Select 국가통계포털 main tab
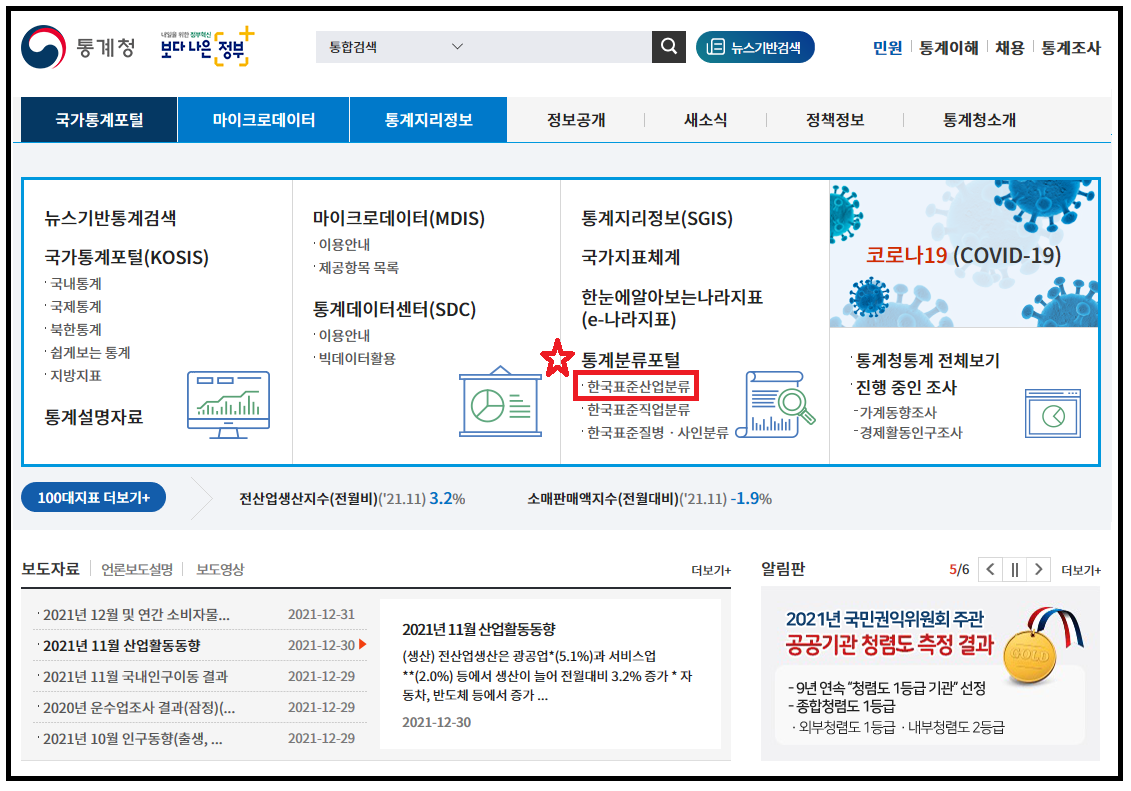1131x791 pixels. (x=99, y=120)
